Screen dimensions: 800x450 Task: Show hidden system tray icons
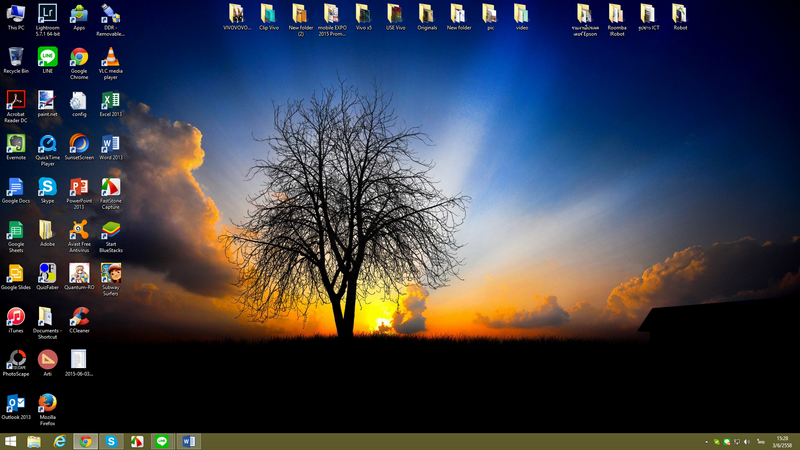[707, 442]
